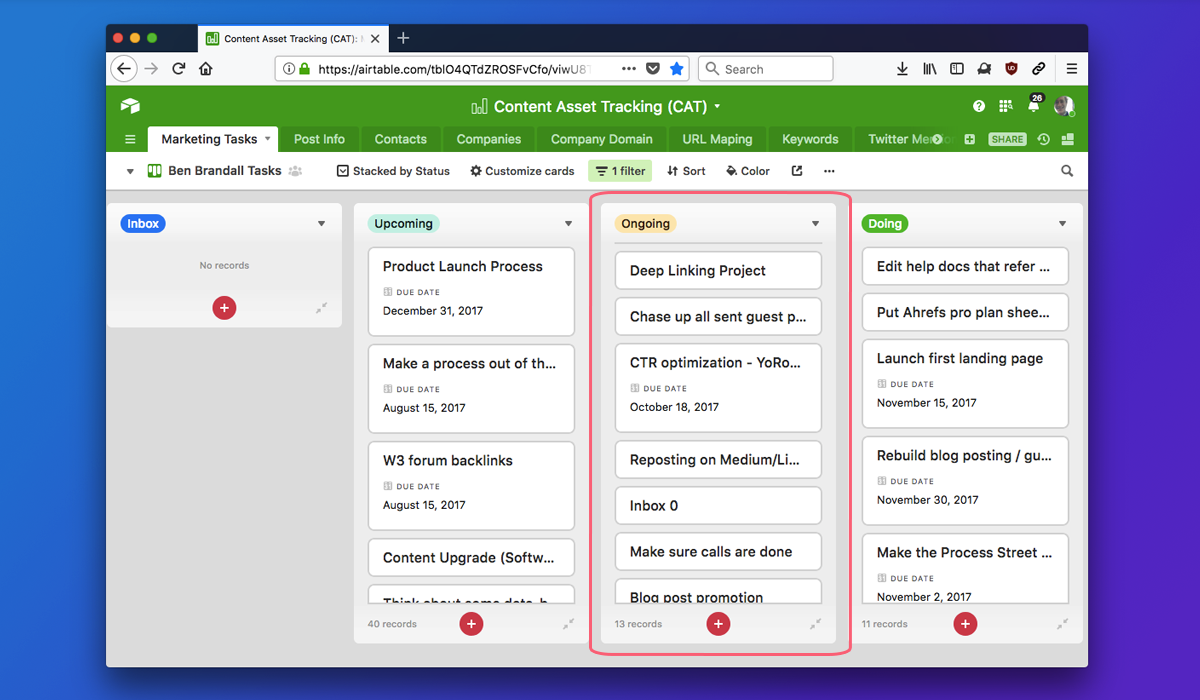Viewport: 1200px width, 700px height.
Task: Add a record to the Ongoing stack
Action: 718,624
